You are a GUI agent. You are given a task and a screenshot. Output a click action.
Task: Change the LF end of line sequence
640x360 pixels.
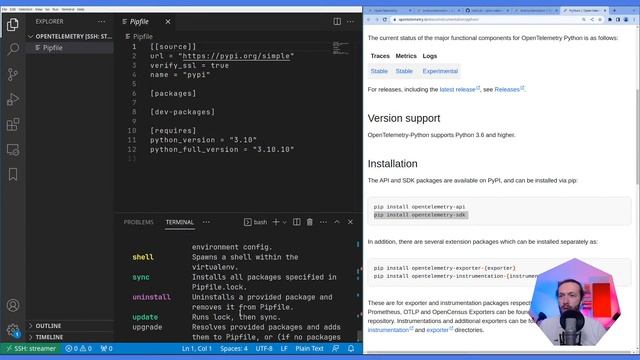(x=284, y=349)
